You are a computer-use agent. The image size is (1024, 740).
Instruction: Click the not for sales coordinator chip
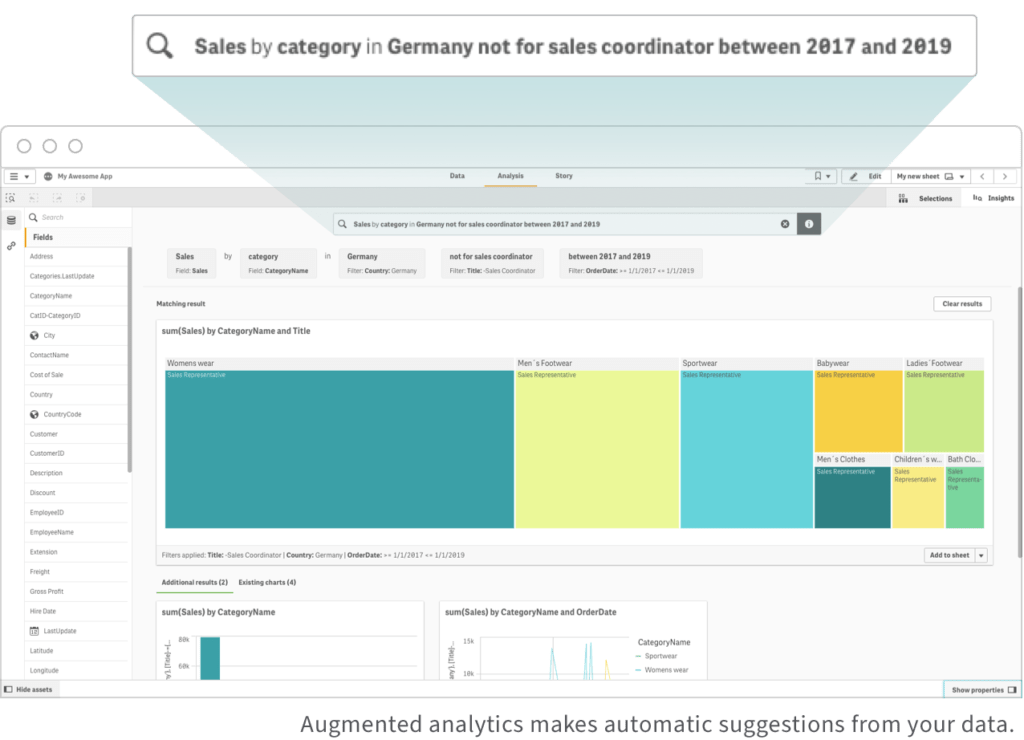[492, 263]
